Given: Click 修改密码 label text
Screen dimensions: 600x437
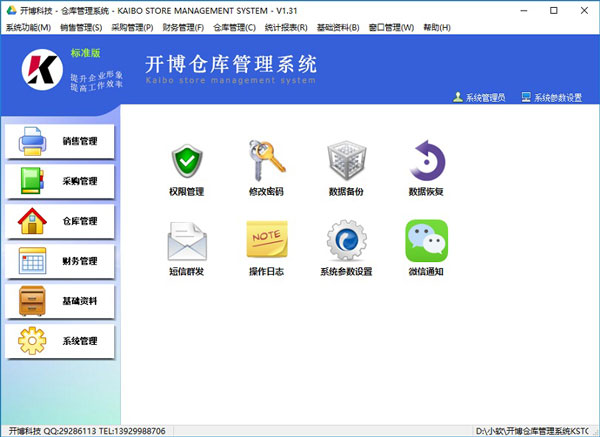Looking at the screenshot, I should tap(266, 191).
